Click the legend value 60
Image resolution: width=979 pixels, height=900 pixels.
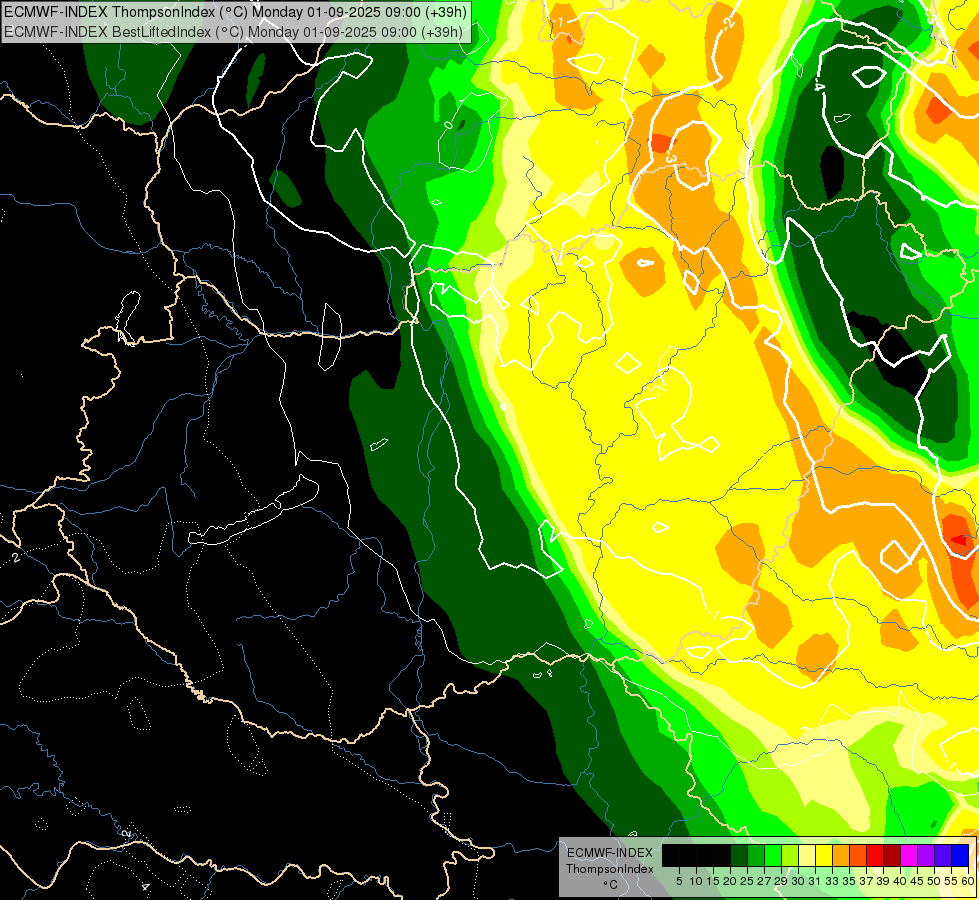pos(968,881)
